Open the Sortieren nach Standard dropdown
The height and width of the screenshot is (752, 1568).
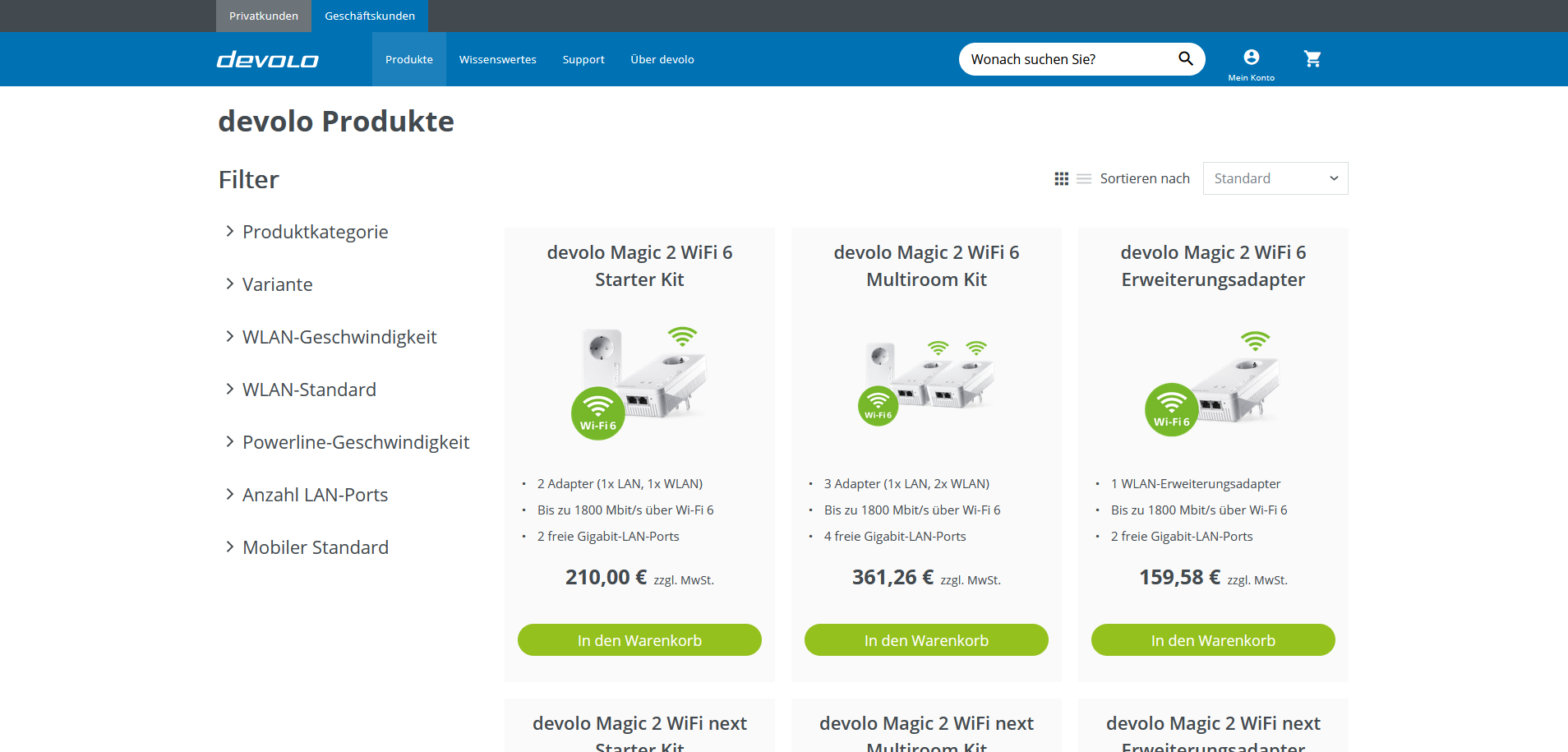[1275, 178]
